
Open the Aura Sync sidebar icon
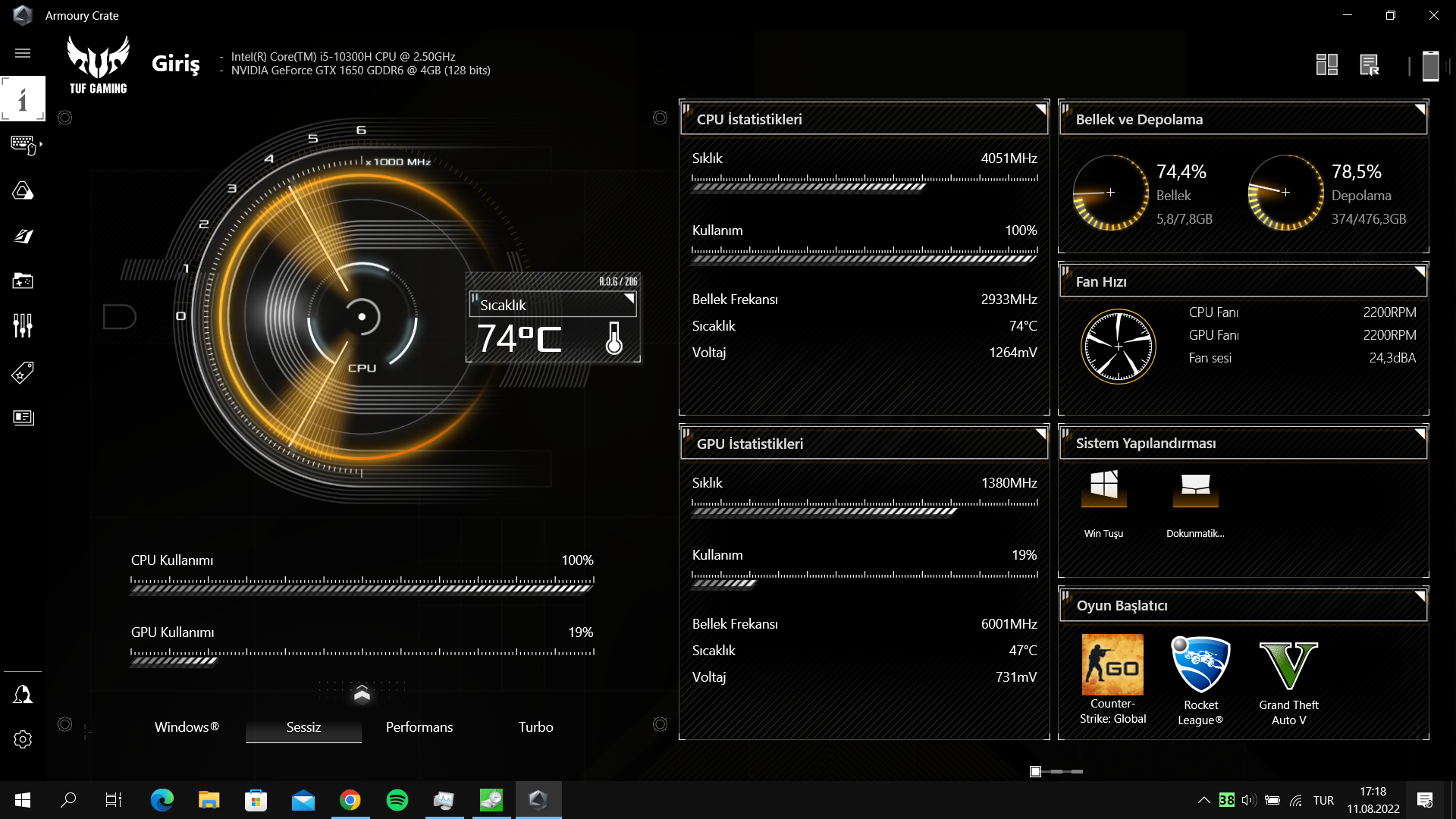(x=23, y=190)
